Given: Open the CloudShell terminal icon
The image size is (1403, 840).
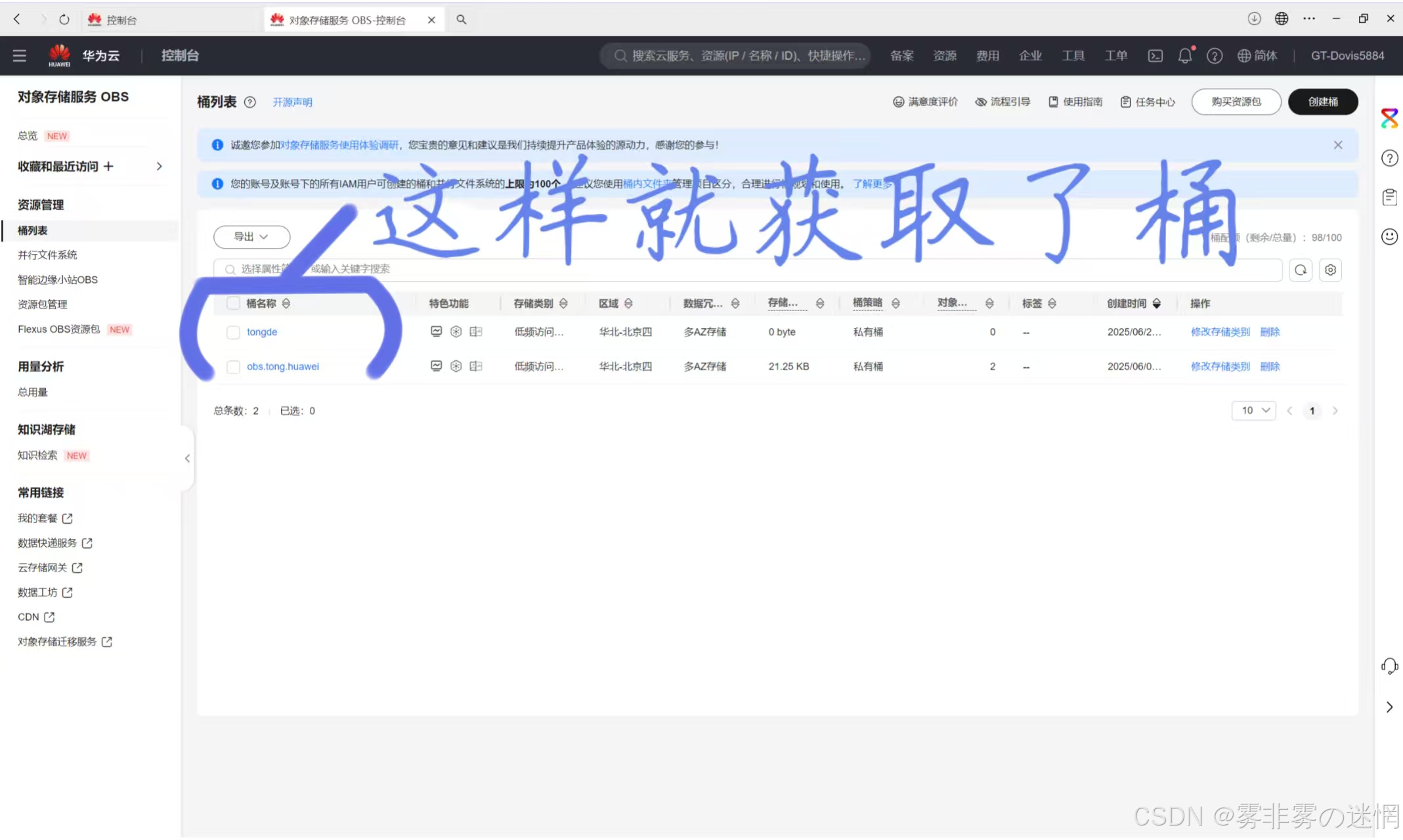Looking at the screenshot, I should tap(1155, 56).
